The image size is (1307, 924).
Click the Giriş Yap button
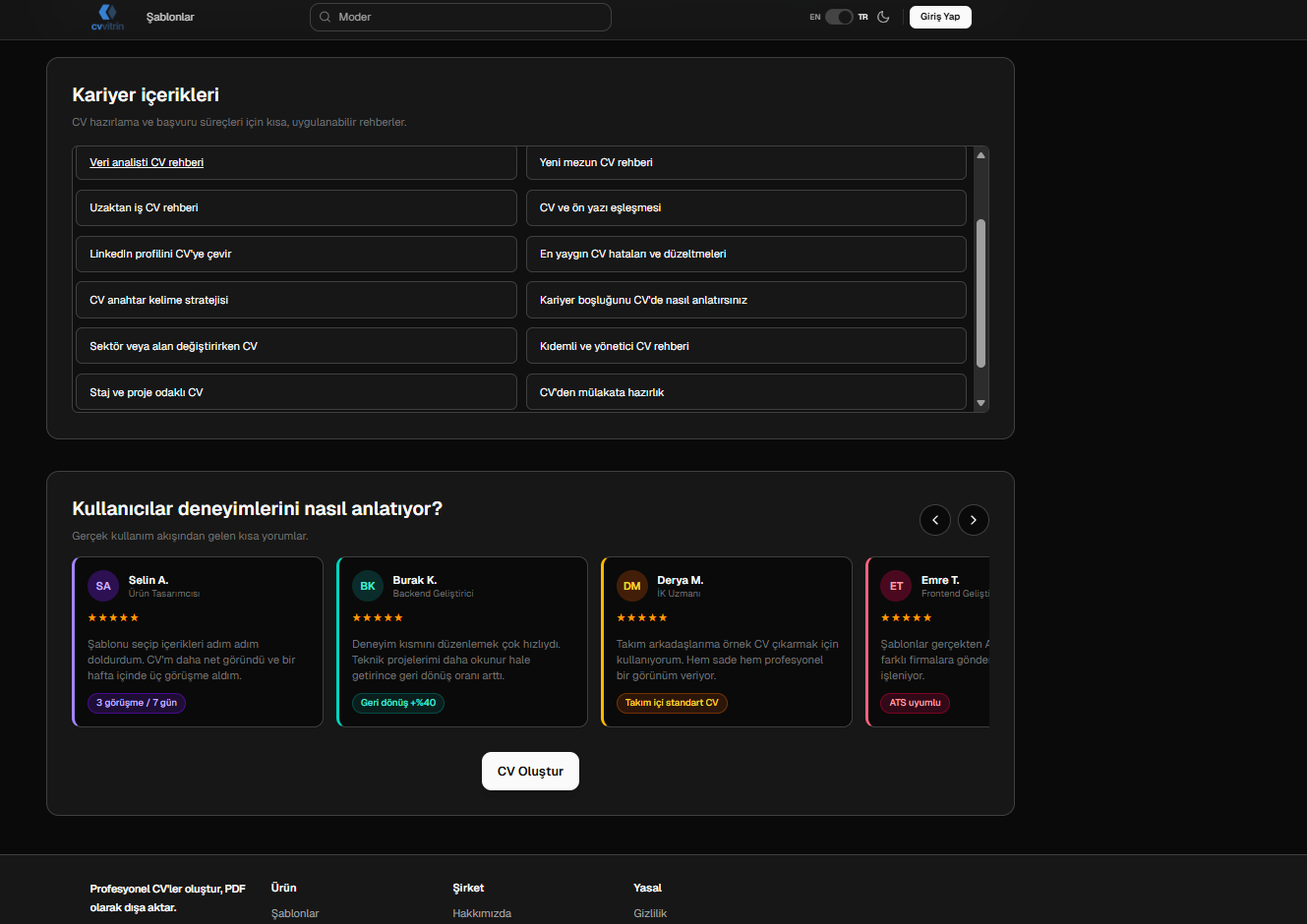pos(940,17)
